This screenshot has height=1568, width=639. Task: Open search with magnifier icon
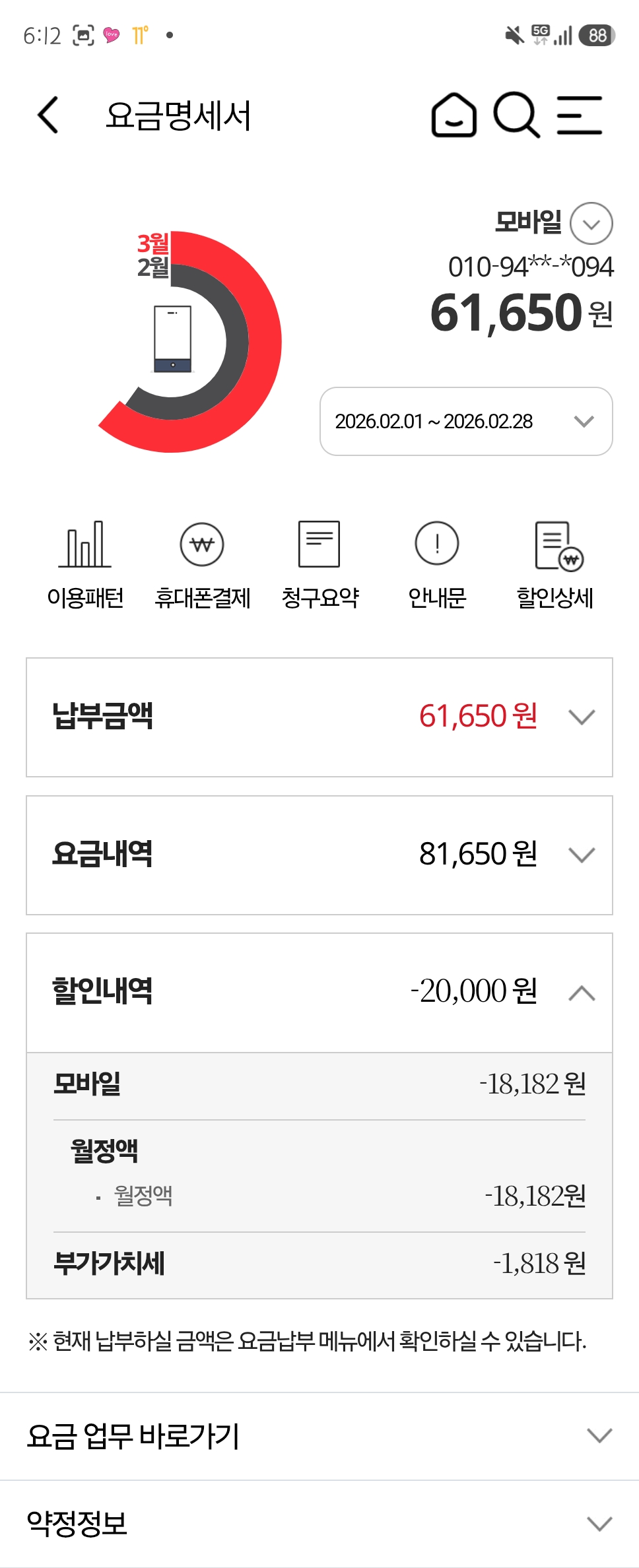tap(516, 115)
